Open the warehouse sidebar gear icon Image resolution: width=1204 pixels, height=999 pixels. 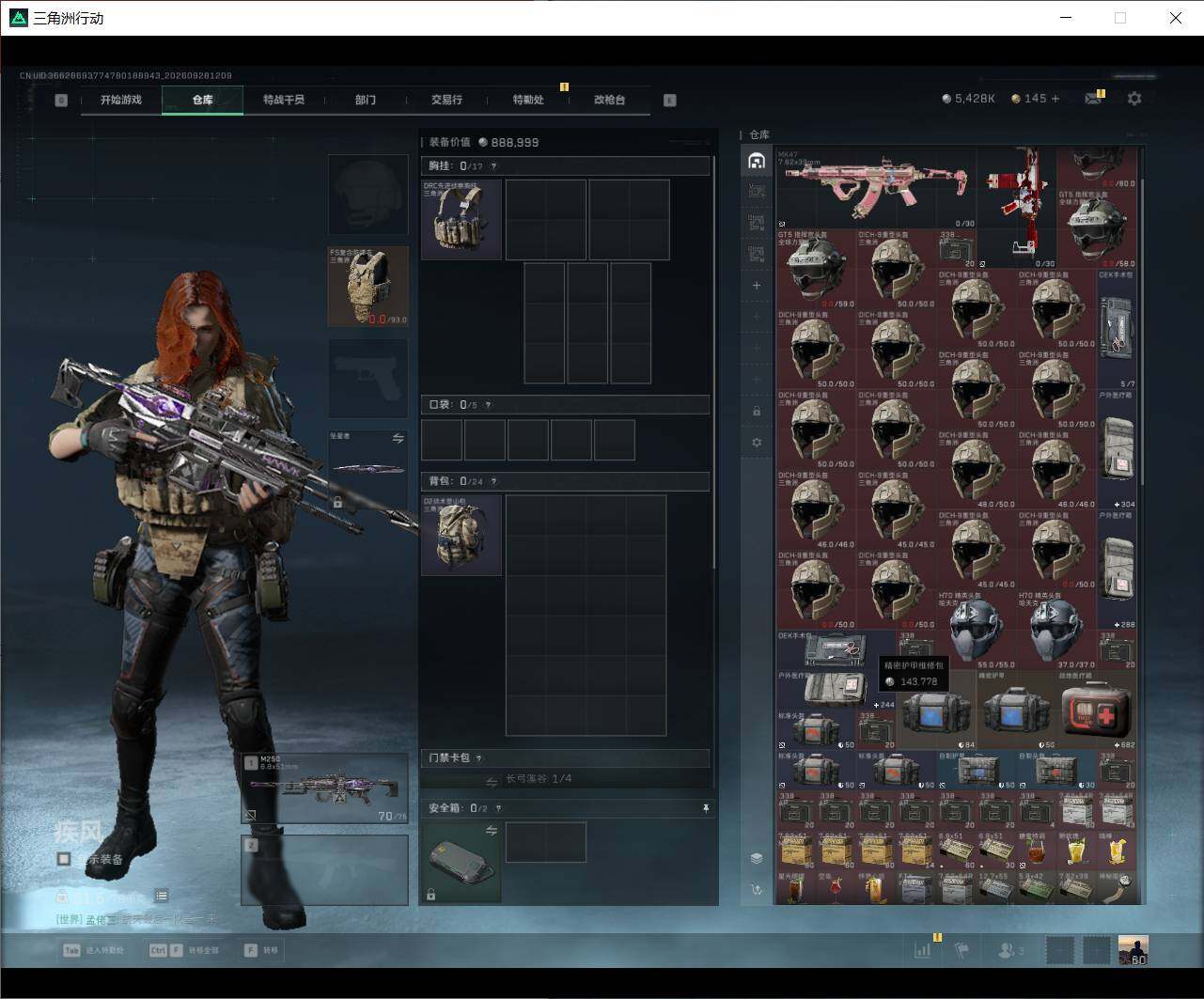757,443
